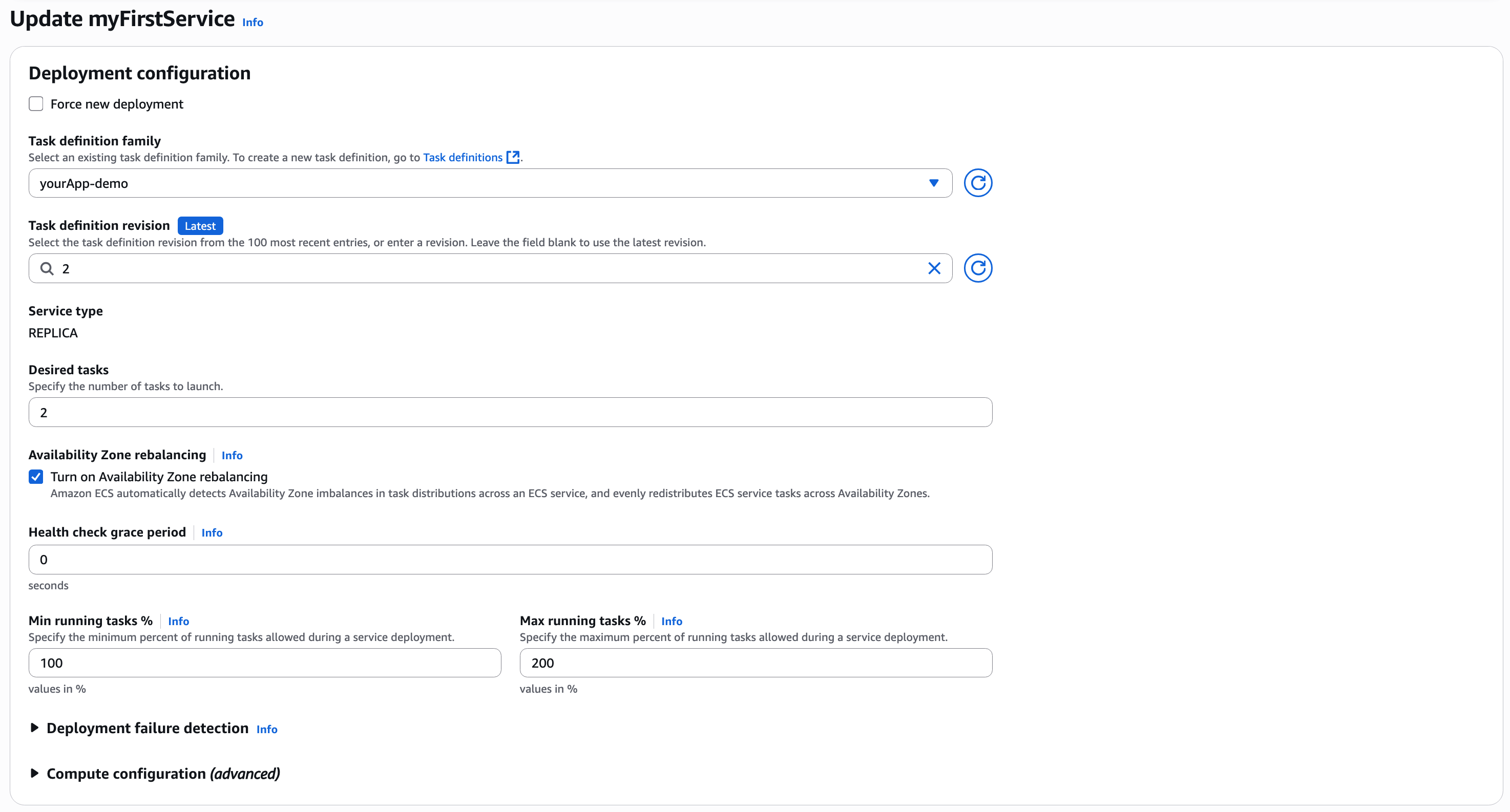This screenshot has height=812, width=1510.
Task: Open the yourApp-demo task family dropdown
Action: tap(490, 183)
